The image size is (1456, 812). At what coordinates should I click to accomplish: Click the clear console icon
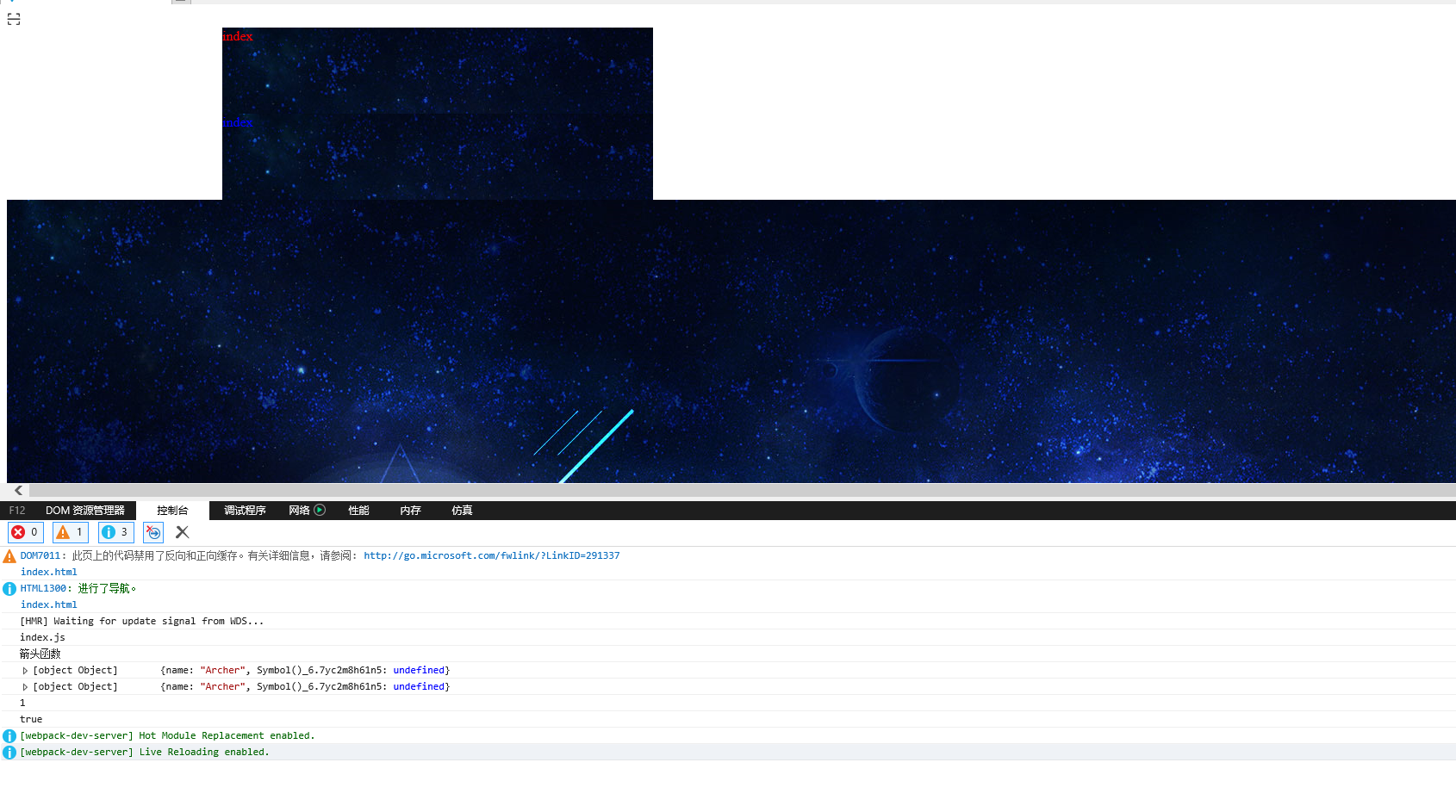coord(182,532)
